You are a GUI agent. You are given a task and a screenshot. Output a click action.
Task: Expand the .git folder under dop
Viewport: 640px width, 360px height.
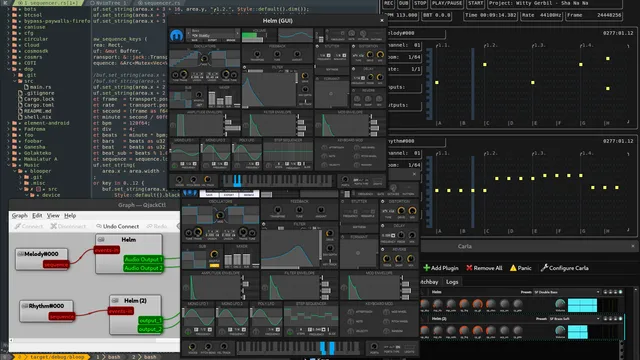tap(15, 75)
